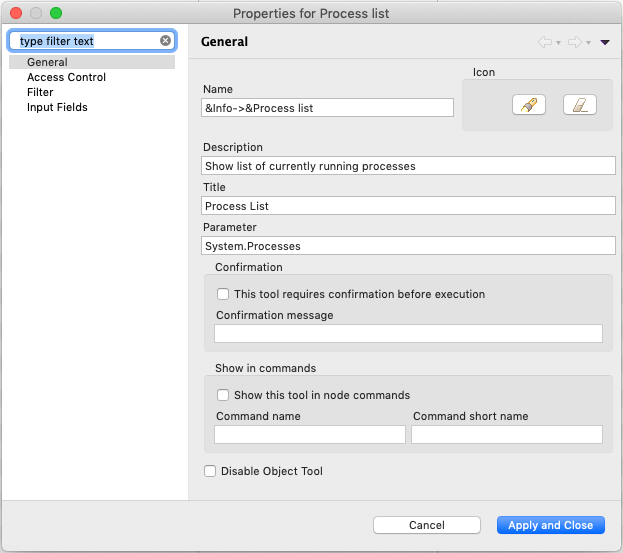The image size is (623, 553).
Task: Enable confirmation before execution checkbox
Action: coord(223,294)
